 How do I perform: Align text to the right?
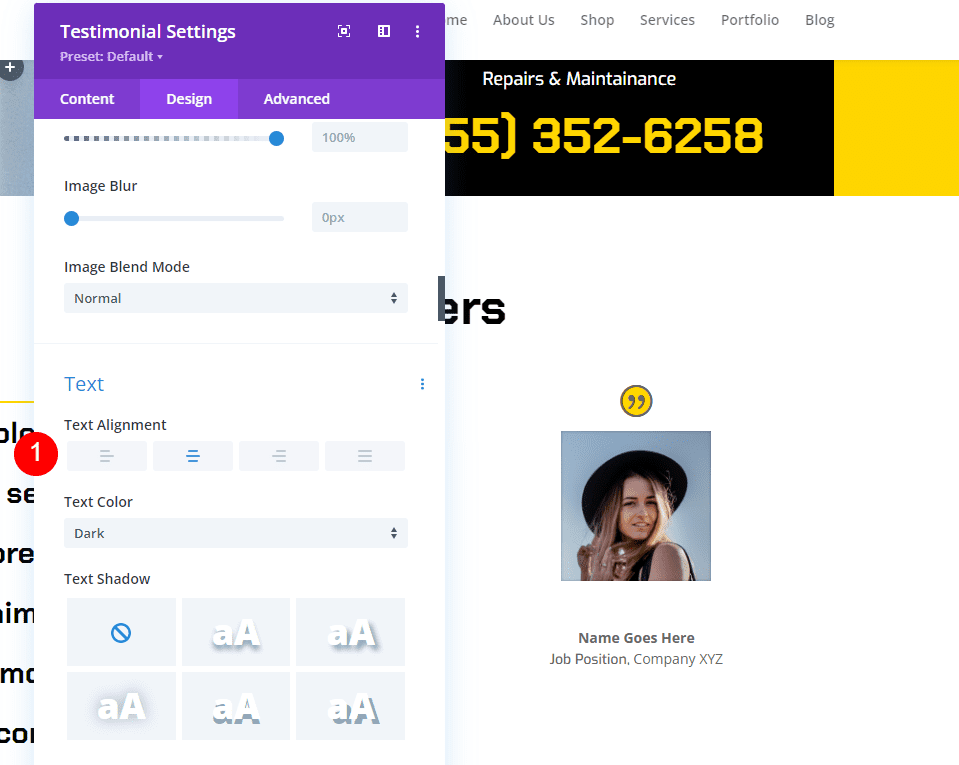click(279, 456)
